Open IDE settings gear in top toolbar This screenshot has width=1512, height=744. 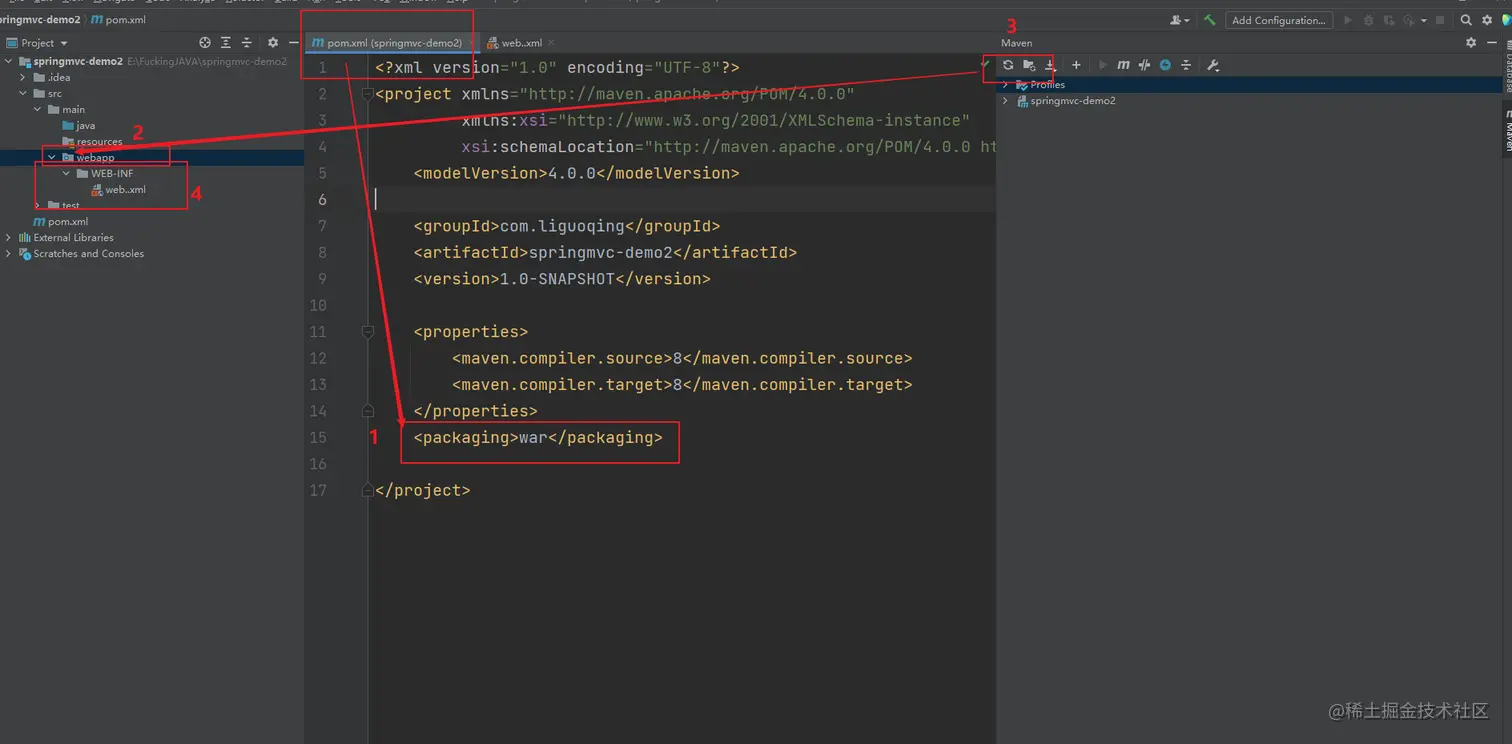pos(1487,20)
